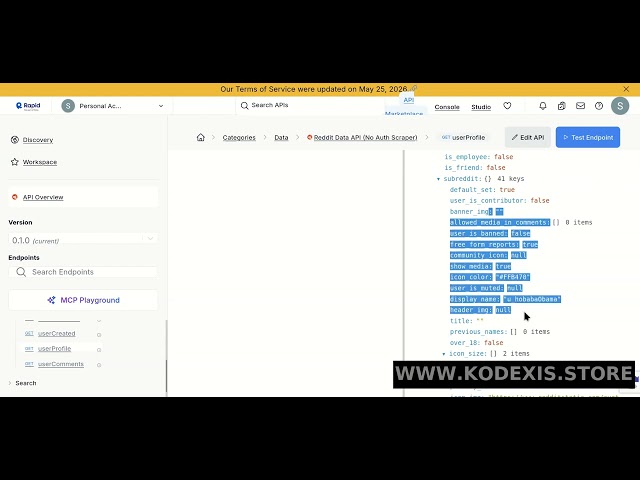
Task: Click the user_is_contributor: false line
Action: (x=500, y=201)
